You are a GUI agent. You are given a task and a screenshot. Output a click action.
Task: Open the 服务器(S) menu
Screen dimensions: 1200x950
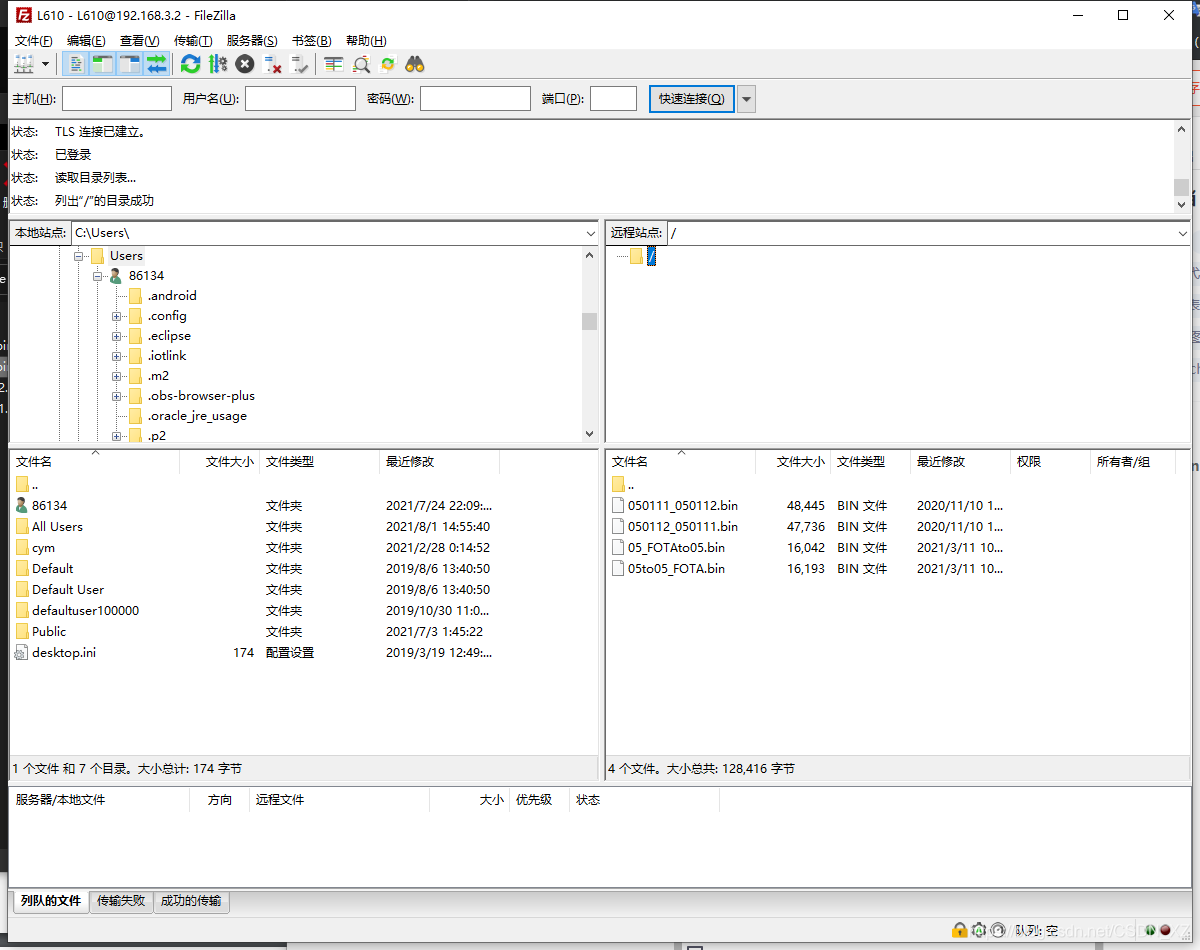point(252,40)
